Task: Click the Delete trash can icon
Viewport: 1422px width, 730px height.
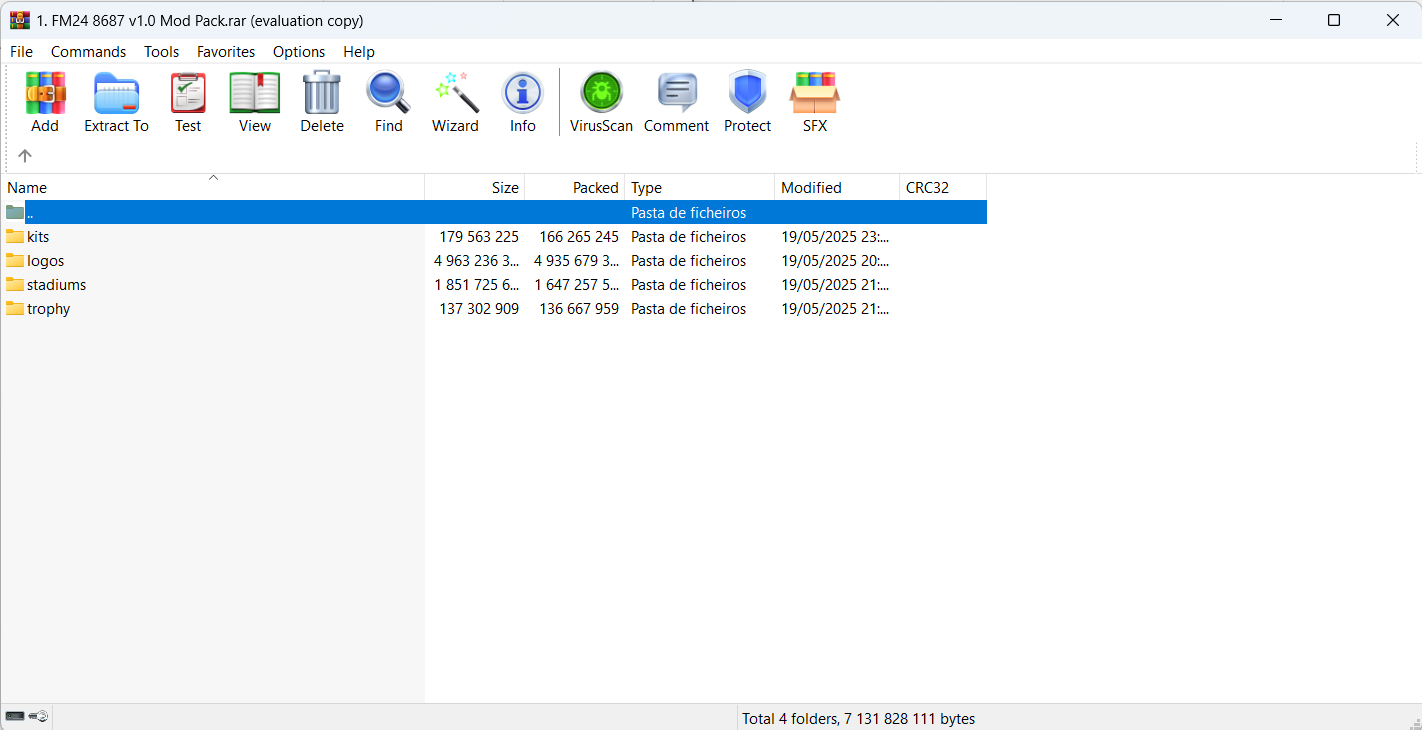Action: tap(322, 93)
